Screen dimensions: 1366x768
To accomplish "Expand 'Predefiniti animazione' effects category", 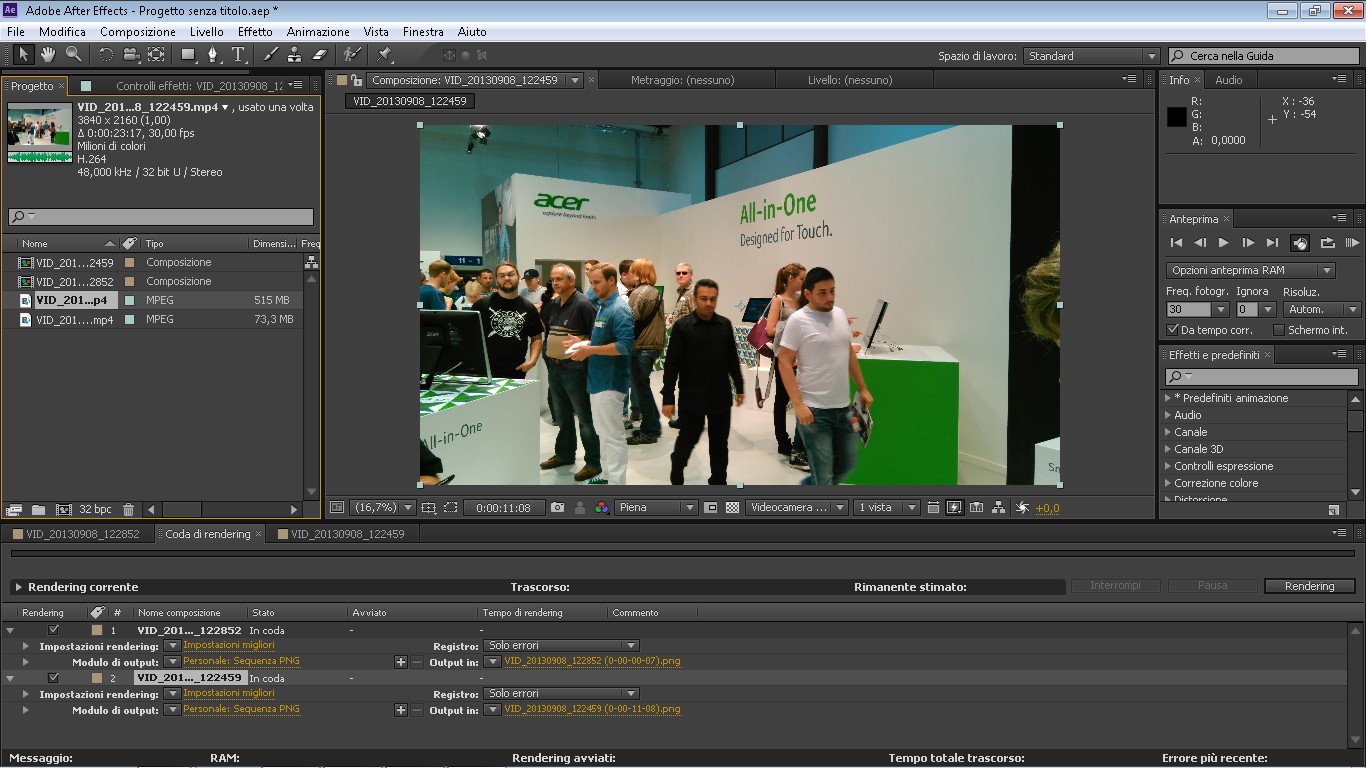I will [x=1168, y=398].
